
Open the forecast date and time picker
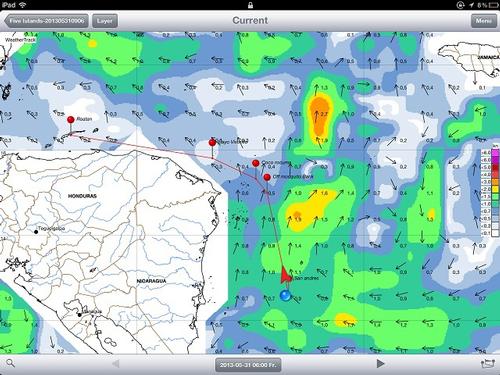(248, 365)
